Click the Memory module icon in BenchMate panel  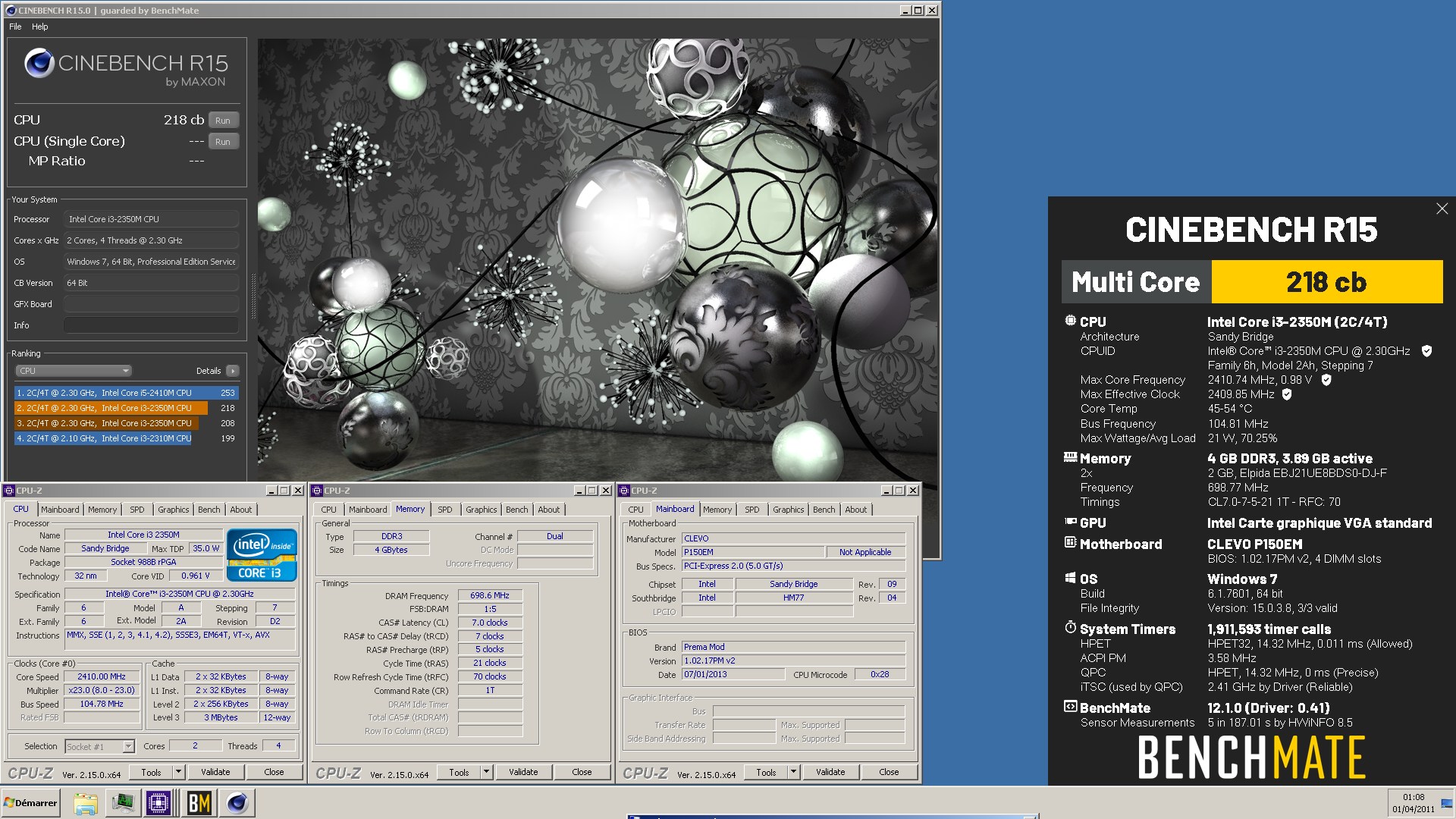coord(1070,457)
